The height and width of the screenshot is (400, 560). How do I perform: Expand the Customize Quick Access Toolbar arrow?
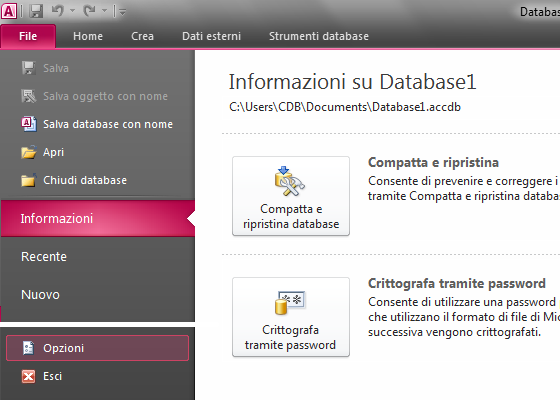[122, 12]
